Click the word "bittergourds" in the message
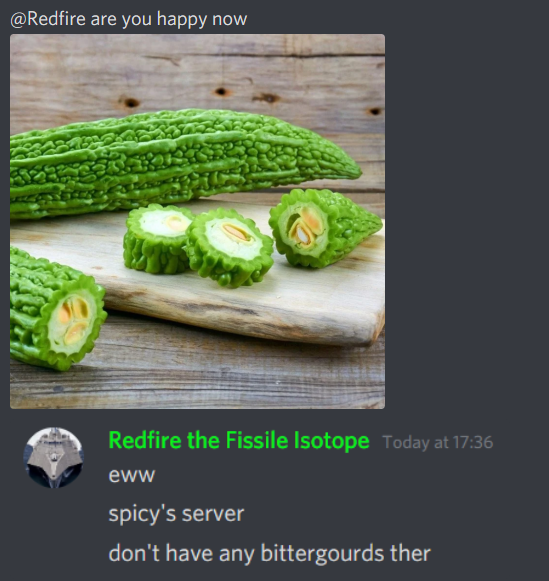 coord(322,554)
